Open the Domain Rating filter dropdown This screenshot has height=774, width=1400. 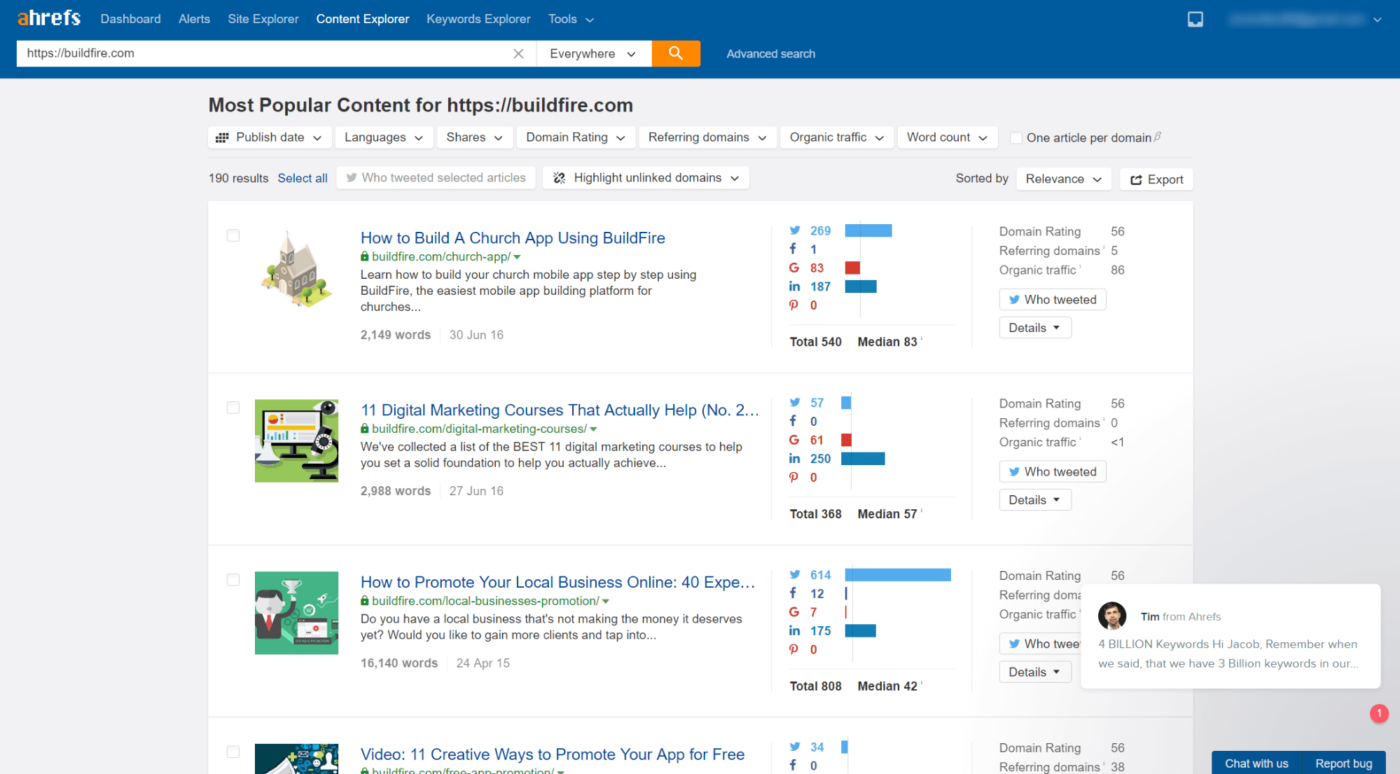[x=576, y=137]
